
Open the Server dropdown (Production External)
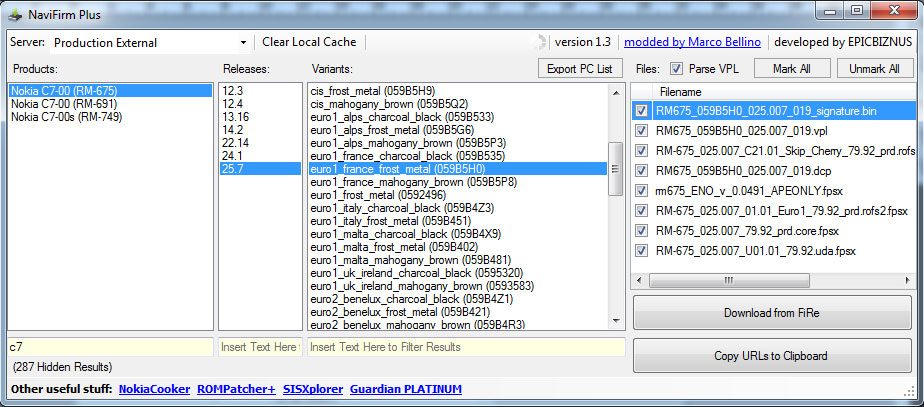pos(150,42)
